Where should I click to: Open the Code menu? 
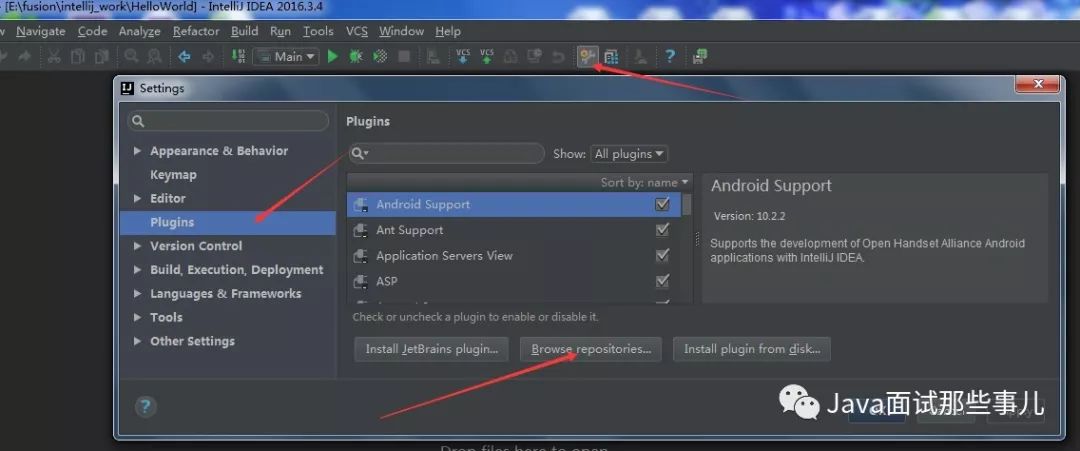[92, 31]
